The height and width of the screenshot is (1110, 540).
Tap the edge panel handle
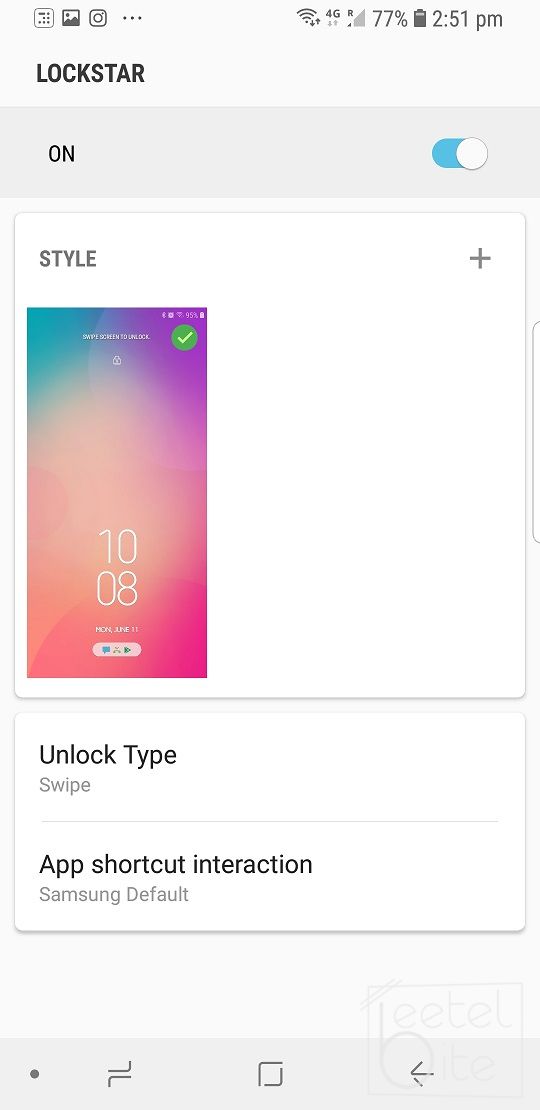536,432
